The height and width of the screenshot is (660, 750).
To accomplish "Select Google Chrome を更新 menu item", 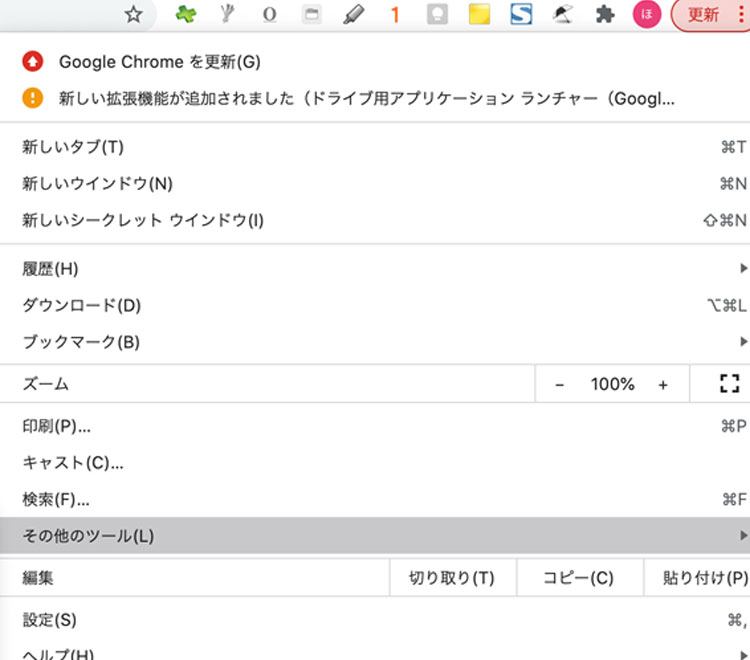I will coord(160,62).
